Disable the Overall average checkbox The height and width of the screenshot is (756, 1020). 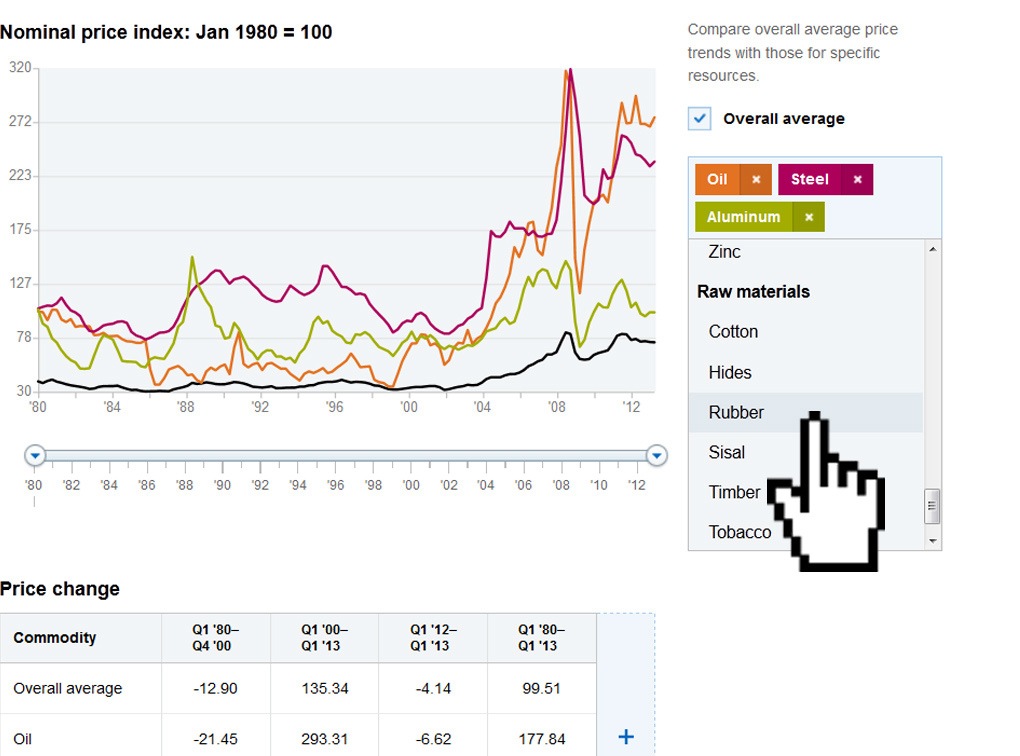[699, 118]
